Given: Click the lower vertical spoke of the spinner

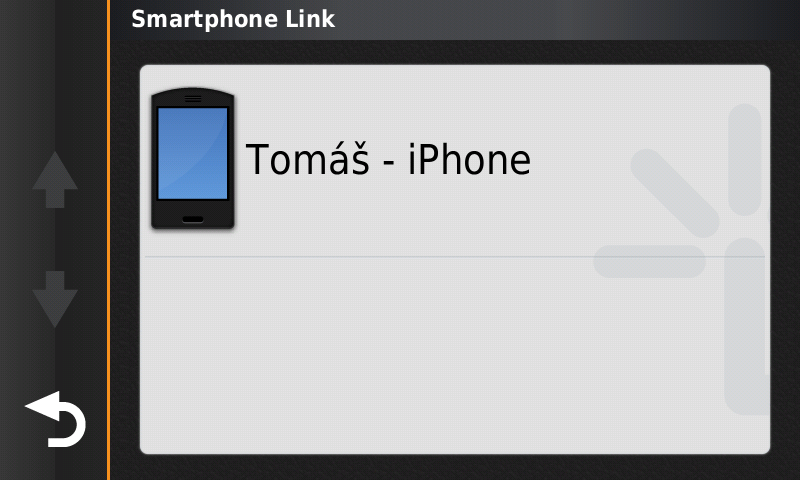Looking at the screenshot, I should pos(746,326).
